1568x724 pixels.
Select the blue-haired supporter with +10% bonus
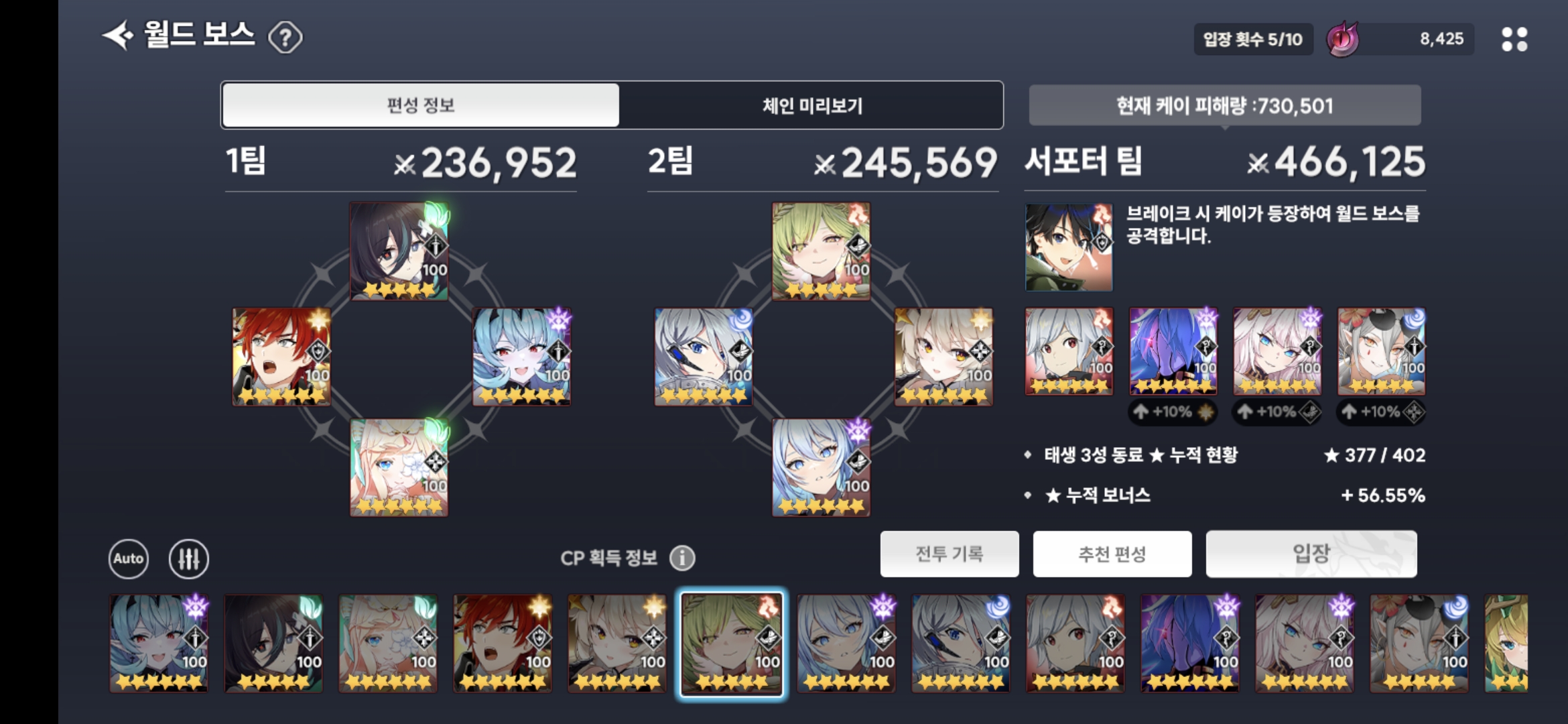[1173, 351]
